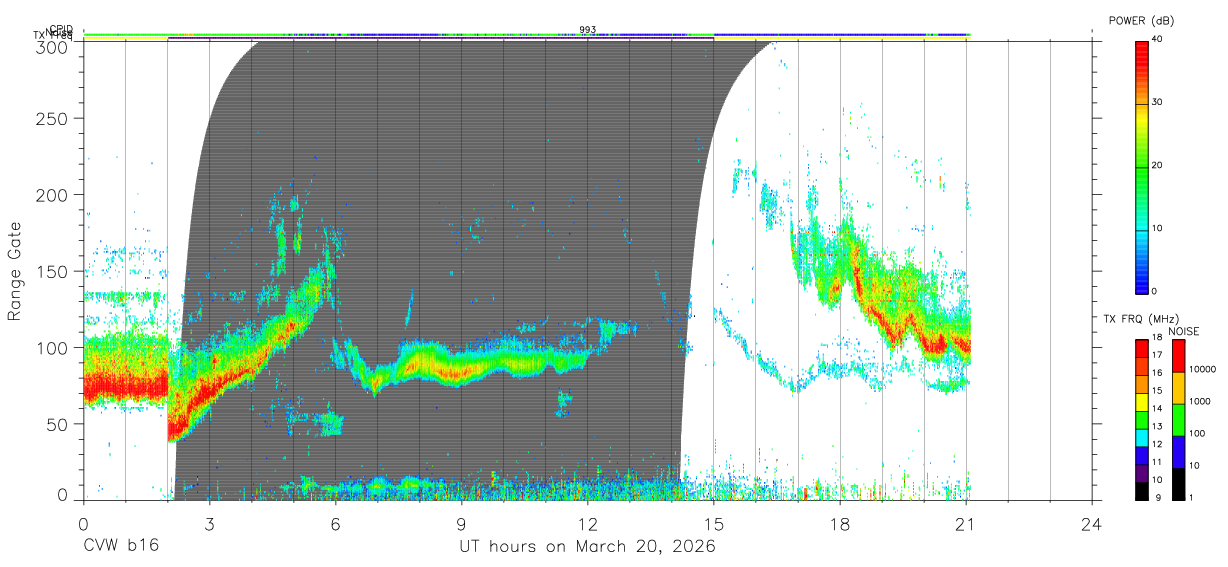
Task: Click the UT hours on March 20, 2026 label
Action: point(588,547)
